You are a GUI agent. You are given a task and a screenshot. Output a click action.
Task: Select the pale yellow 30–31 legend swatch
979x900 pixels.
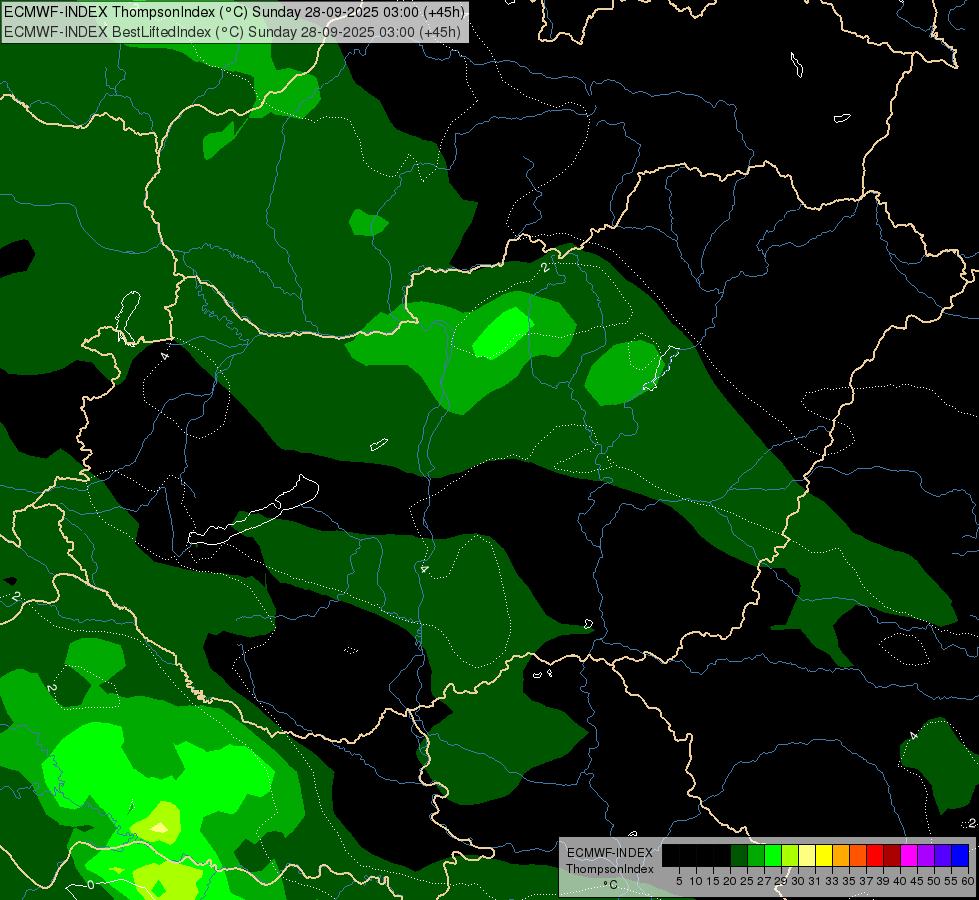(x=807, y=855)
